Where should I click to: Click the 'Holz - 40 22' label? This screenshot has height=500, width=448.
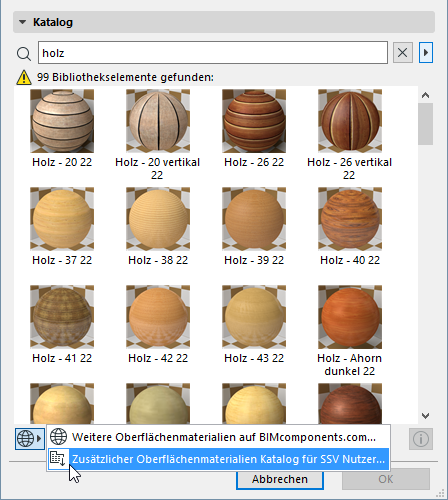point(350,260)
